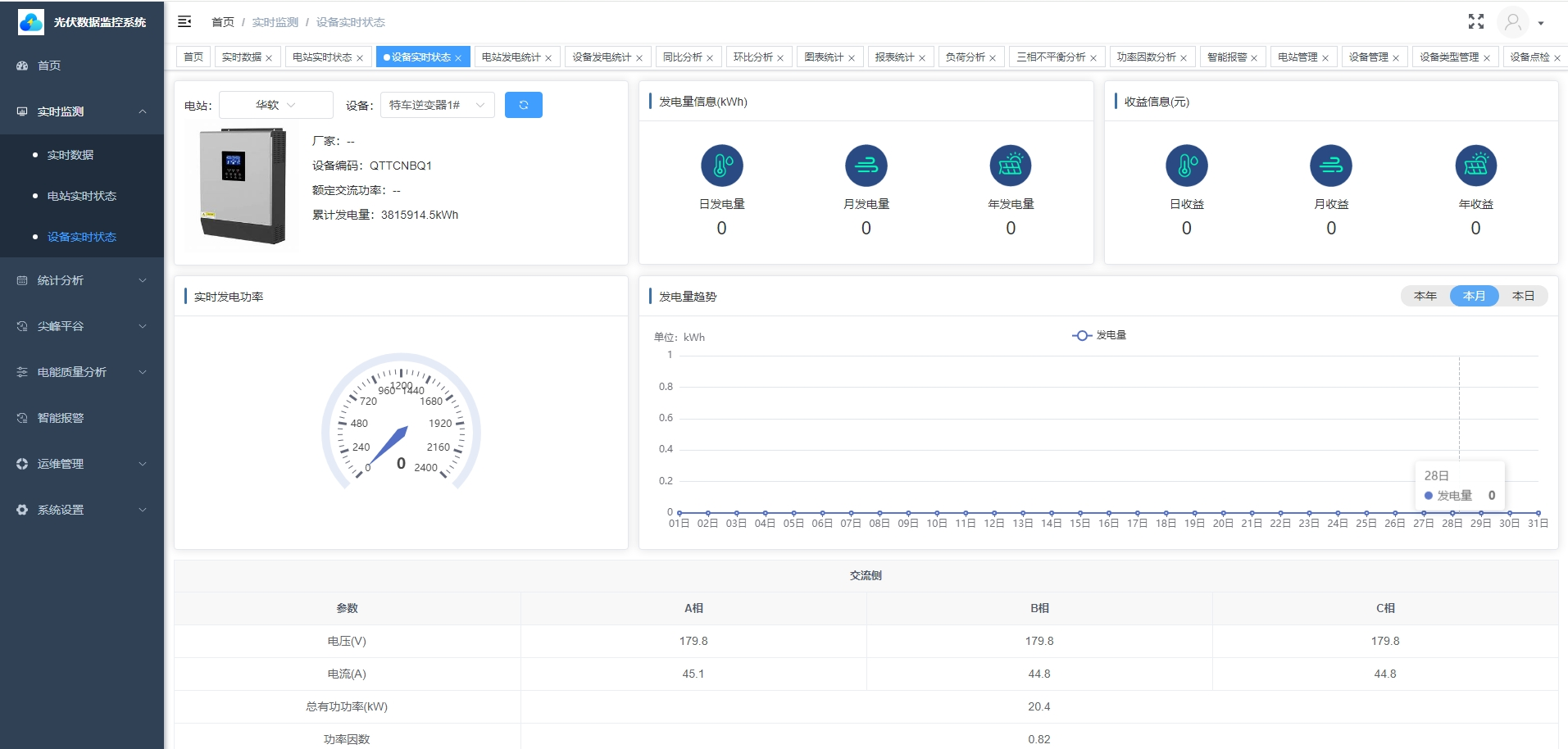Click the 首页 breadcrumb link
Viewport: 1568px width, 749px height.
222,22
